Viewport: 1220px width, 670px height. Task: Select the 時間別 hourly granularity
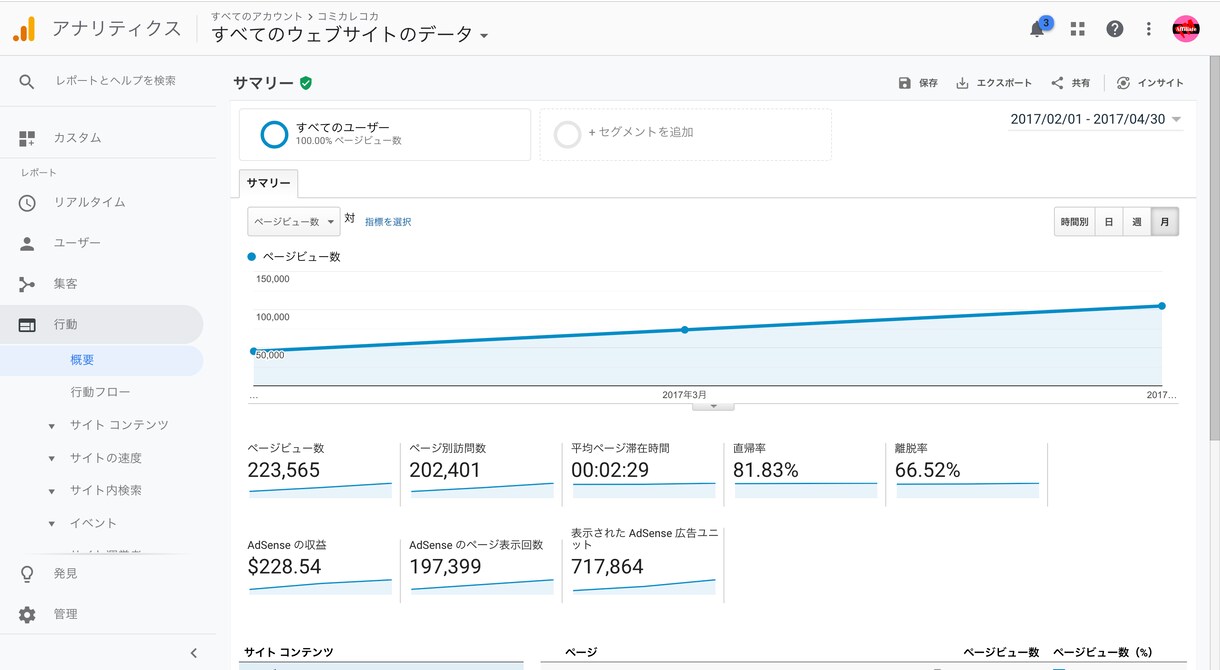tap(1074, 222)
